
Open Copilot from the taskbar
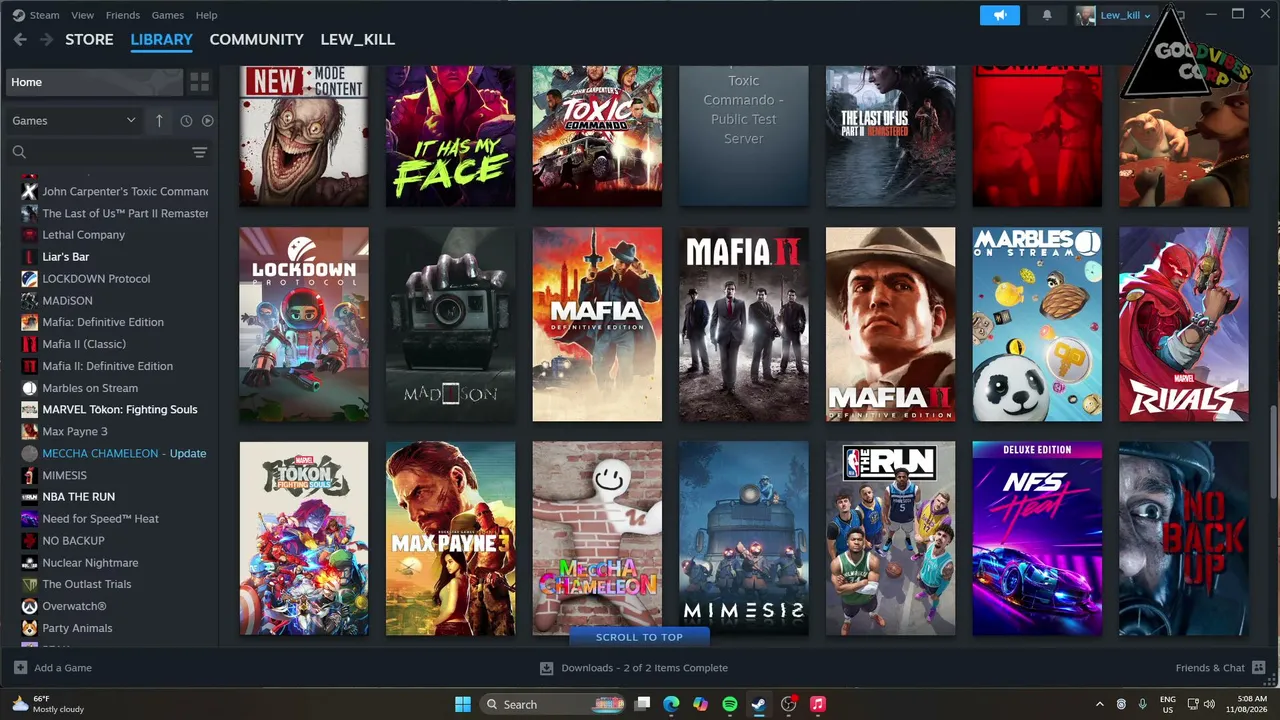pos(701,704)
